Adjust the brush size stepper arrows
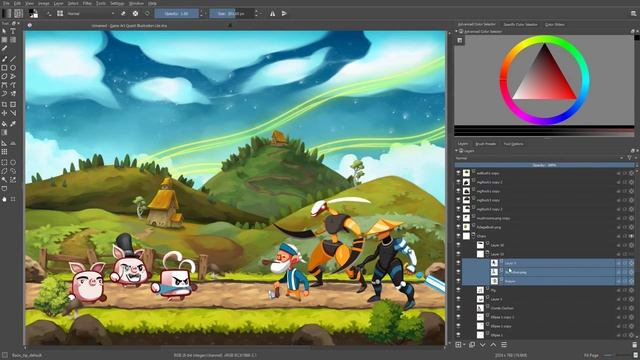Viewport: 640px width, 360px height. 256,13
